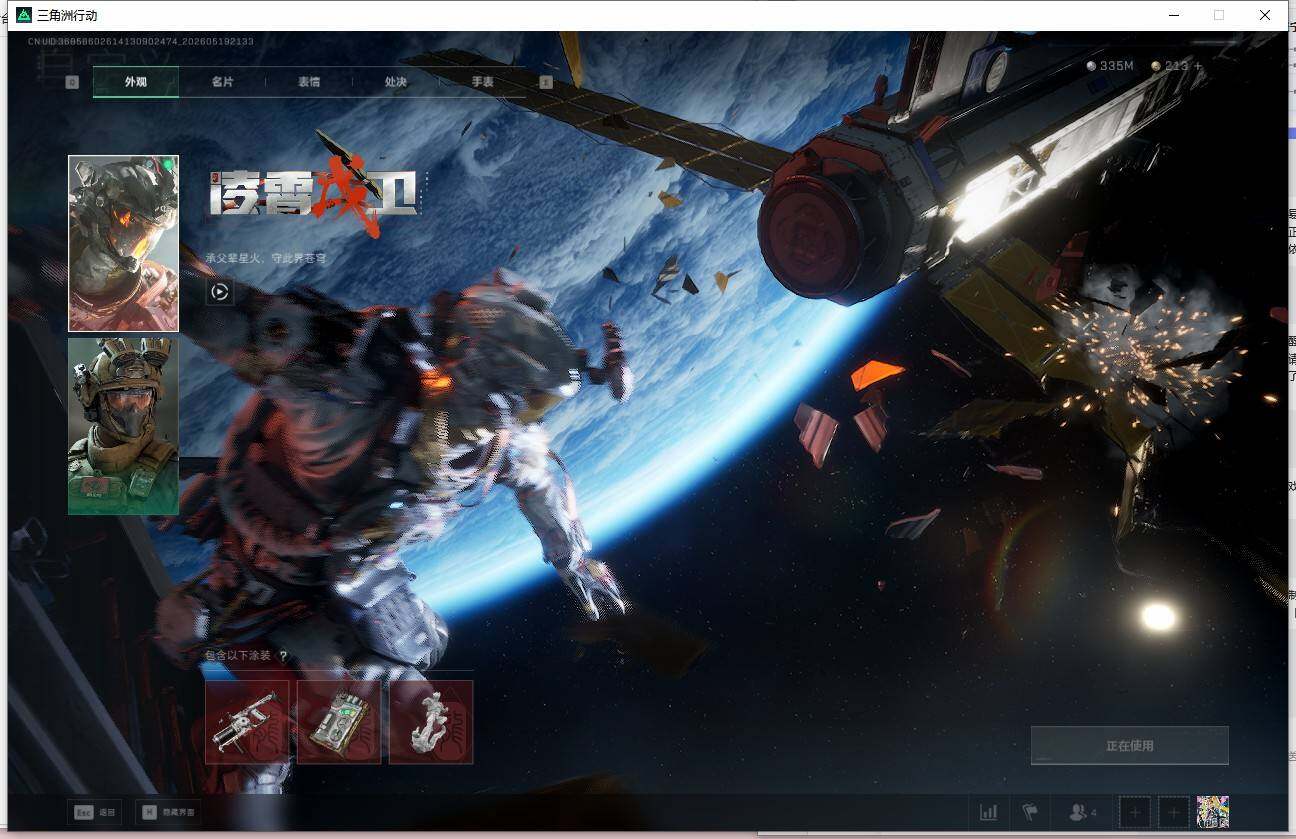Open the 手表 tab
This screenshot has width=1296, height=839.
tap(482, 82)
